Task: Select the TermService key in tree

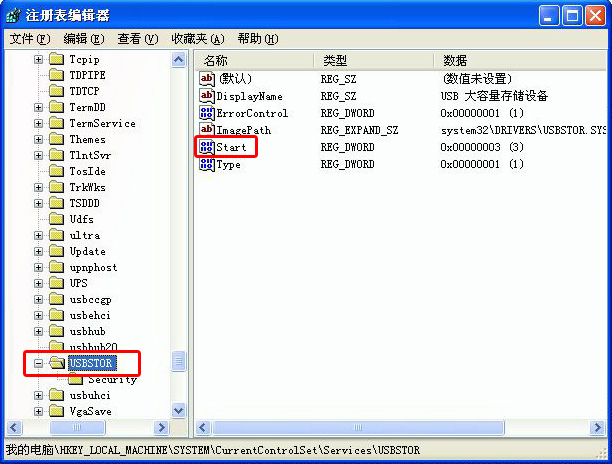Action: (101, 123)
